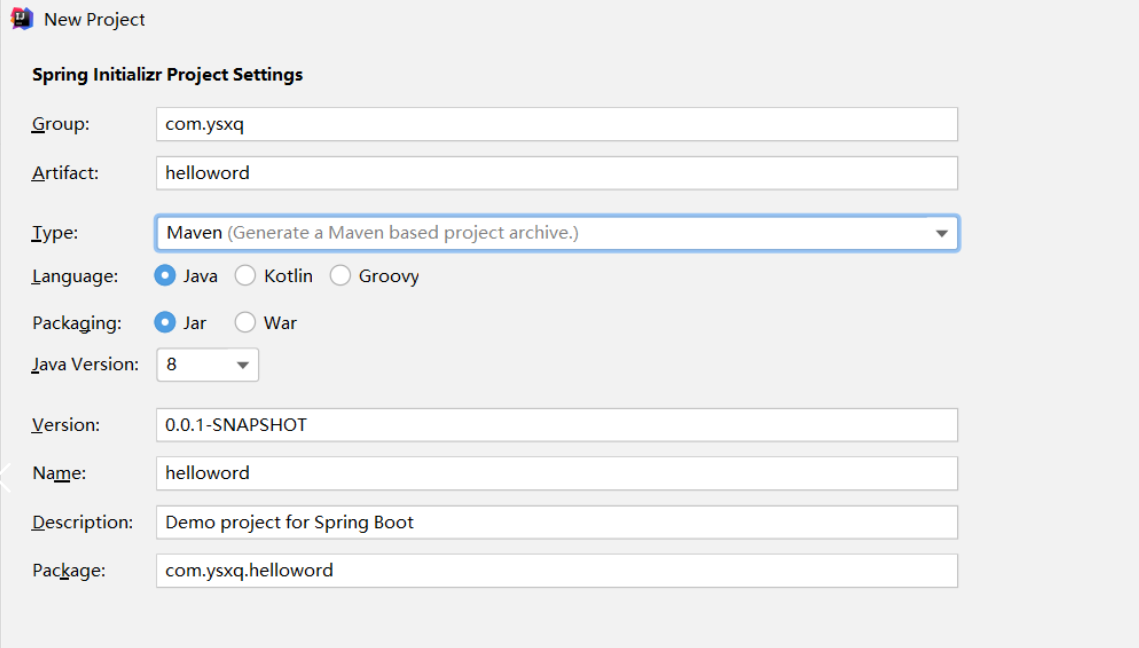Select the Java language radio button
Screen dimensions: 1139x648
(x=166, y=276)
